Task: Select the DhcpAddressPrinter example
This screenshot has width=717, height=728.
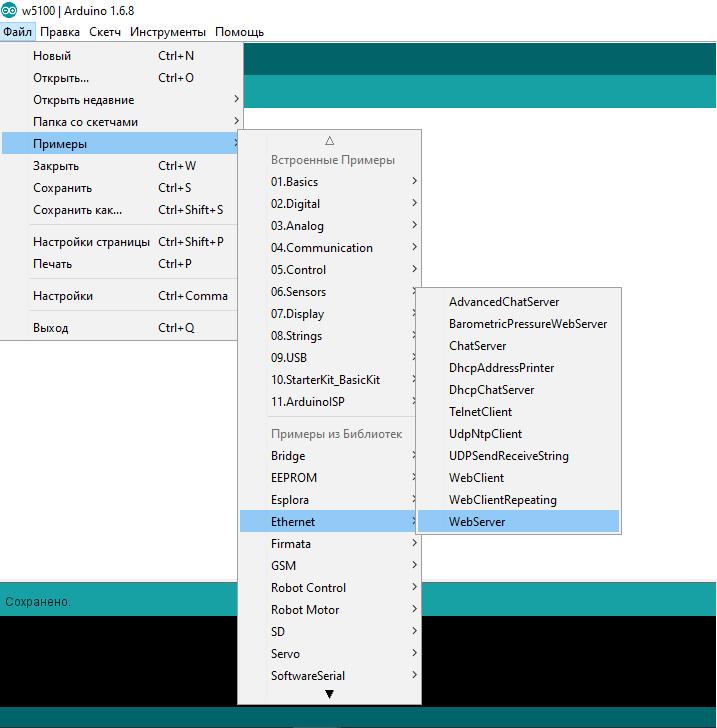Action: click(501, 368)
